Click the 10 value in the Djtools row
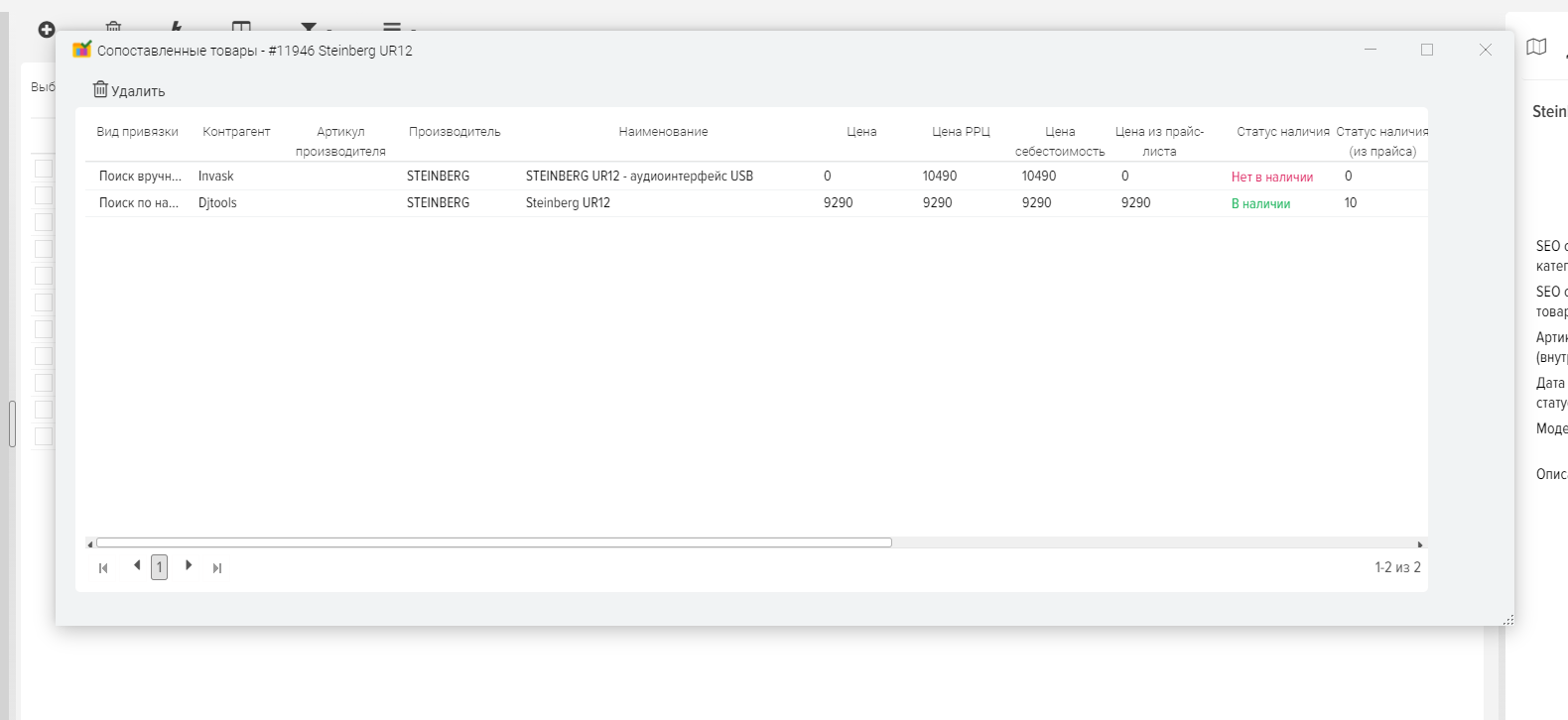 click(x=1351, y=203)
